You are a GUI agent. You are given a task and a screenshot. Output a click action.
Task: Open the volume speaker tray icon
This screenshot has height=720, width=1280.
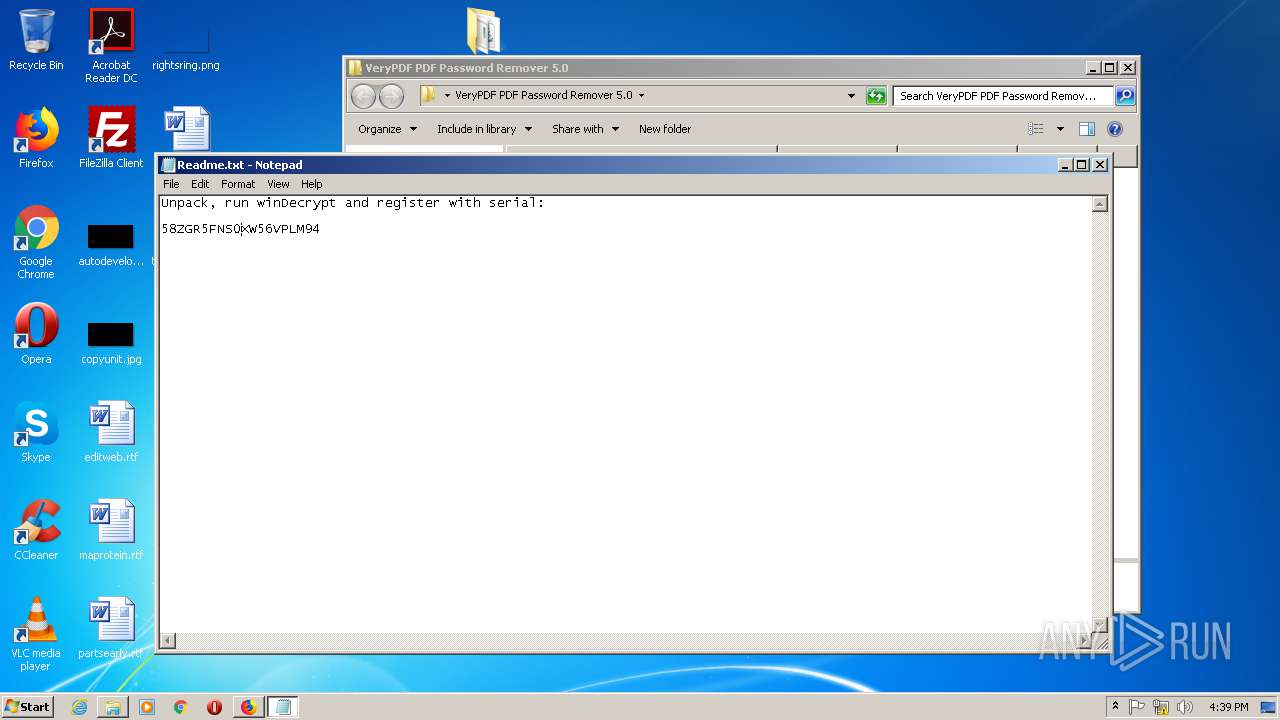click(x=1185, y=707)
